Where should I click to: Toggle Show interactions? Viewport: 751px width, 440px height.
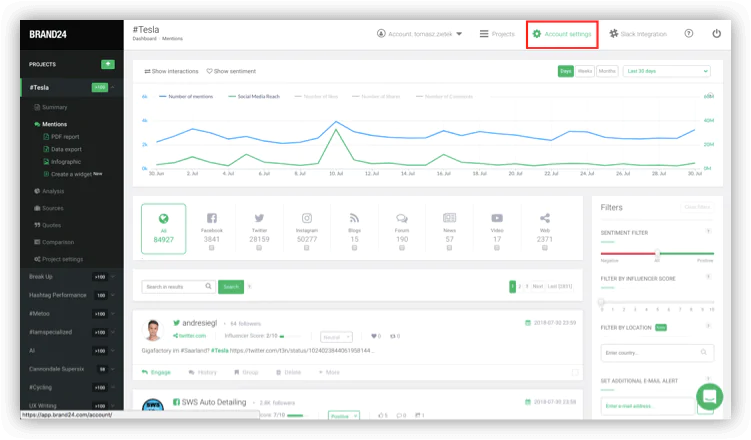click(x=171, y=71)
